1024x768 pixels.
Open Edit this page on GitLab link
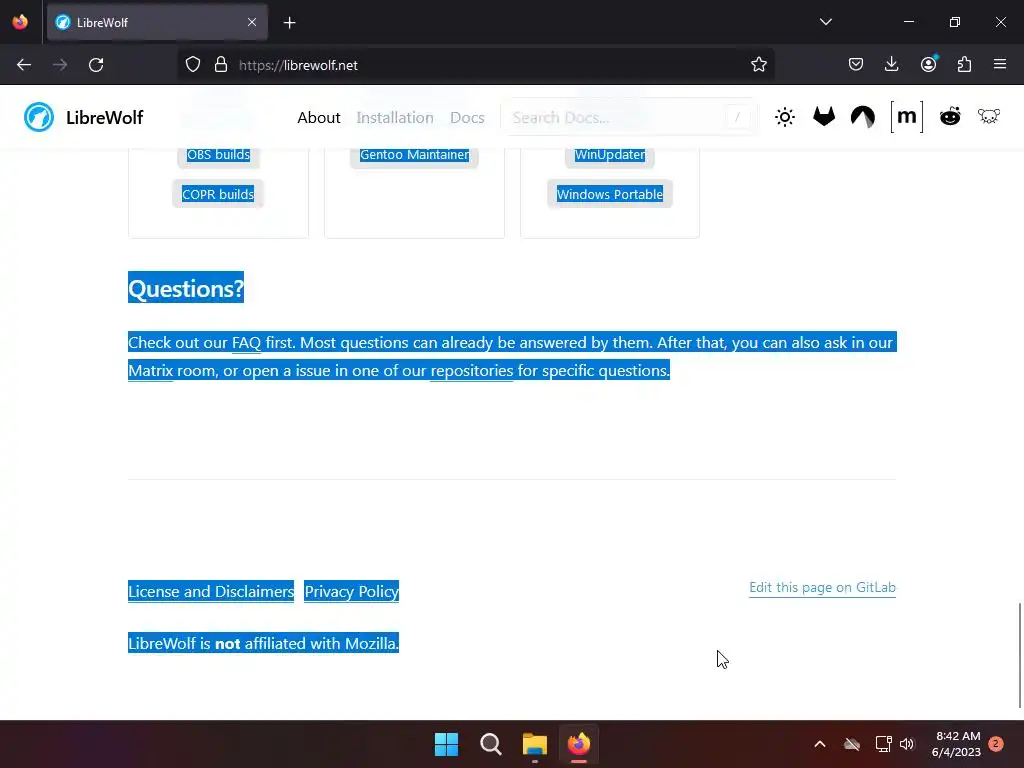(822, 588)
